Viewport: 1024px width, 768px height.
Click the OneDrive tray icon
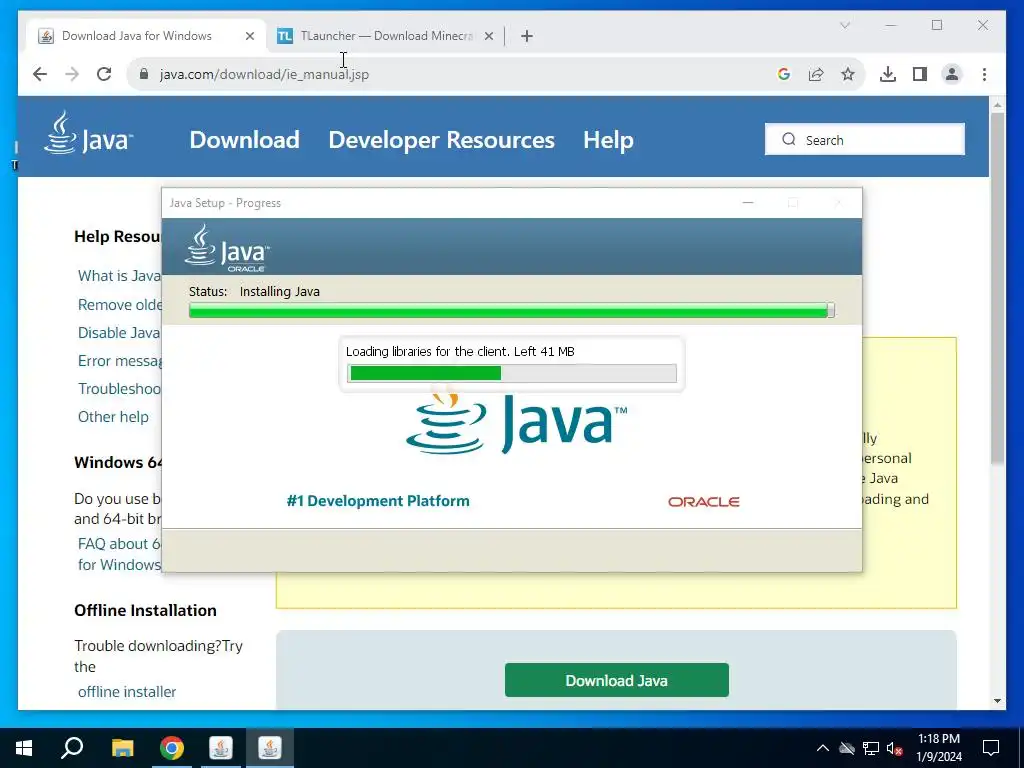[x=847, y=748]
